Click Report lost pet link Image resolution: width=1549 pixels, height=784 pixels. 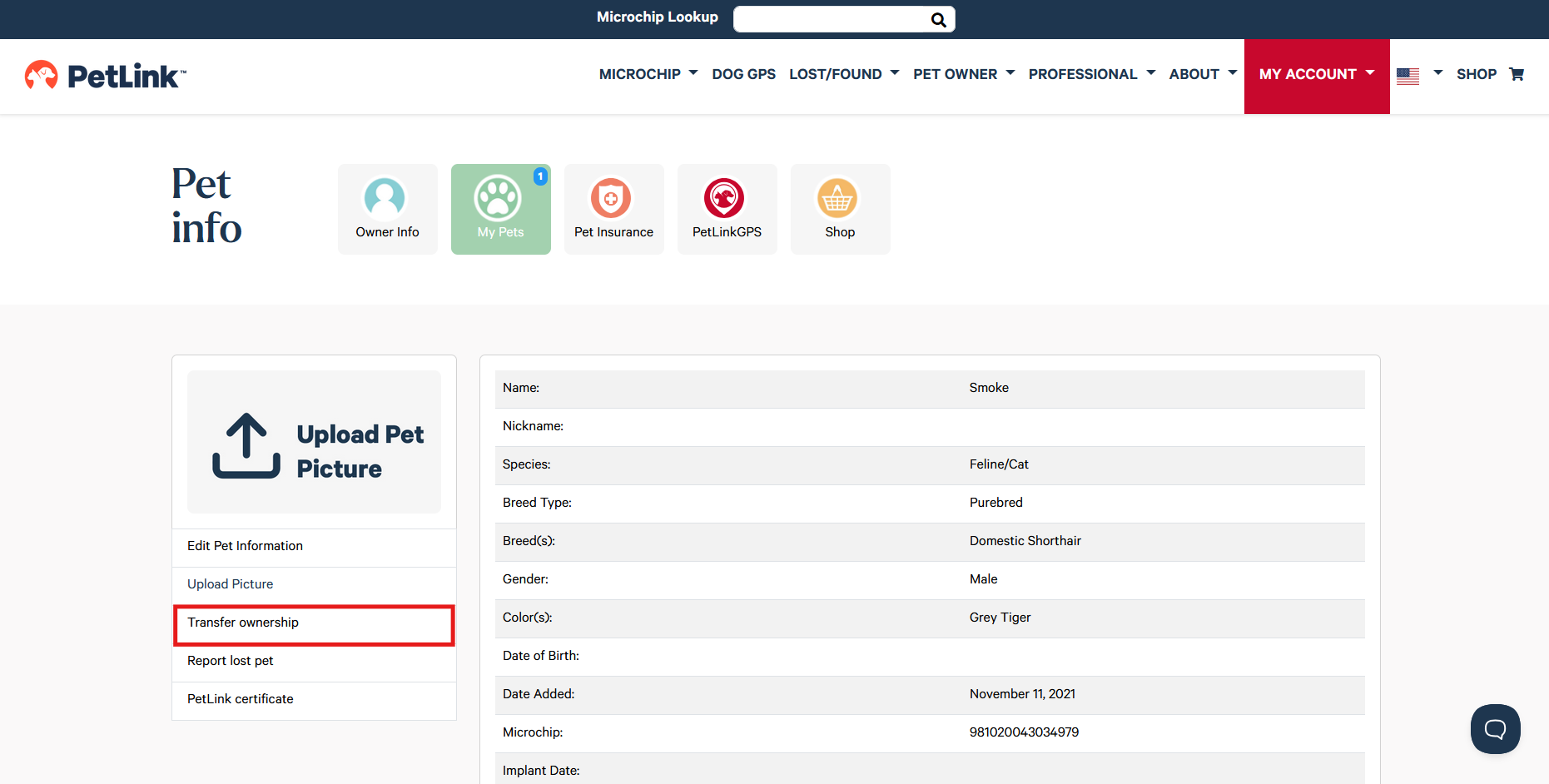coord(230,661)
